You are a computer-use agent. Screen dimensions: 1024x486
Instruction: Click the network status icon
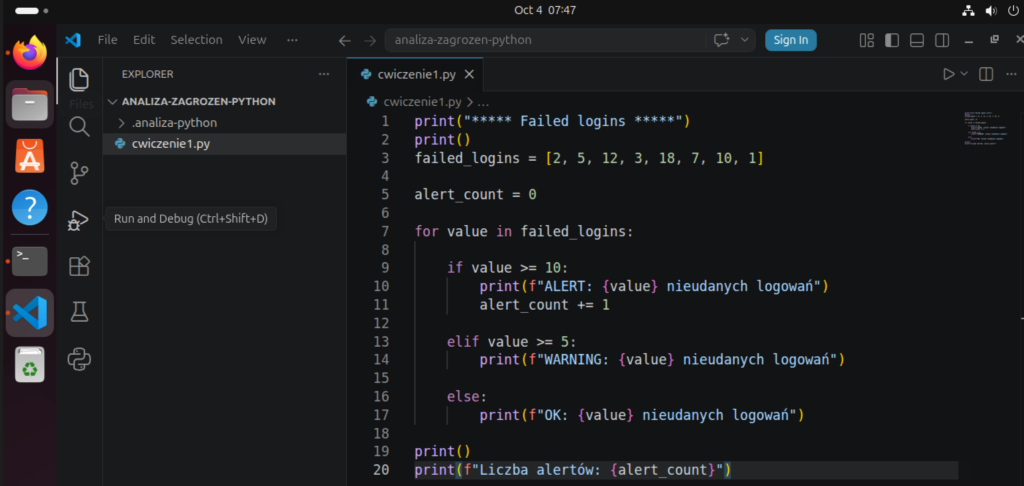[x=968, y=10]
